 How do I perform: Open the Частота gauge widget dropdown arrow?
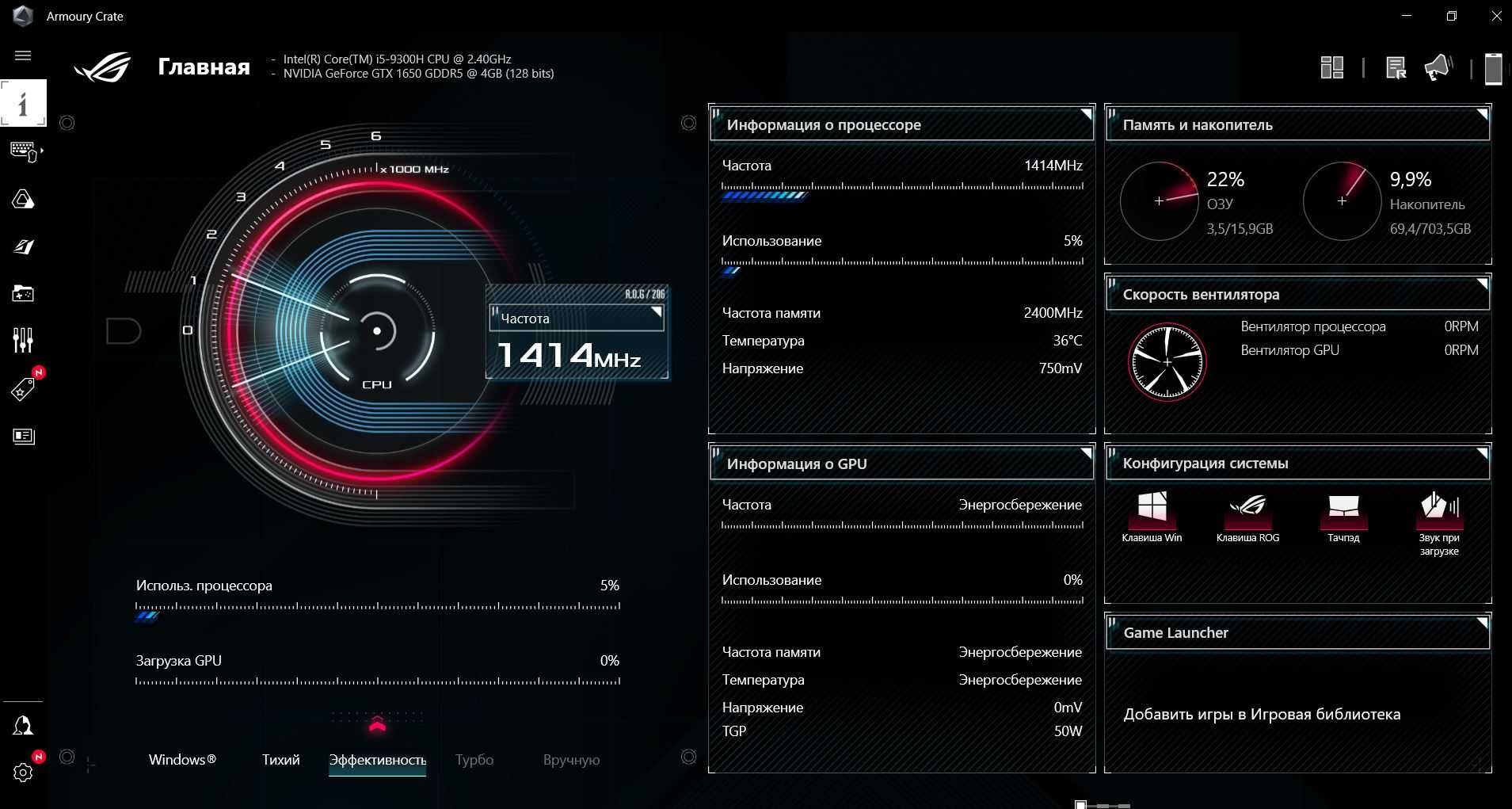pos(656,312)
